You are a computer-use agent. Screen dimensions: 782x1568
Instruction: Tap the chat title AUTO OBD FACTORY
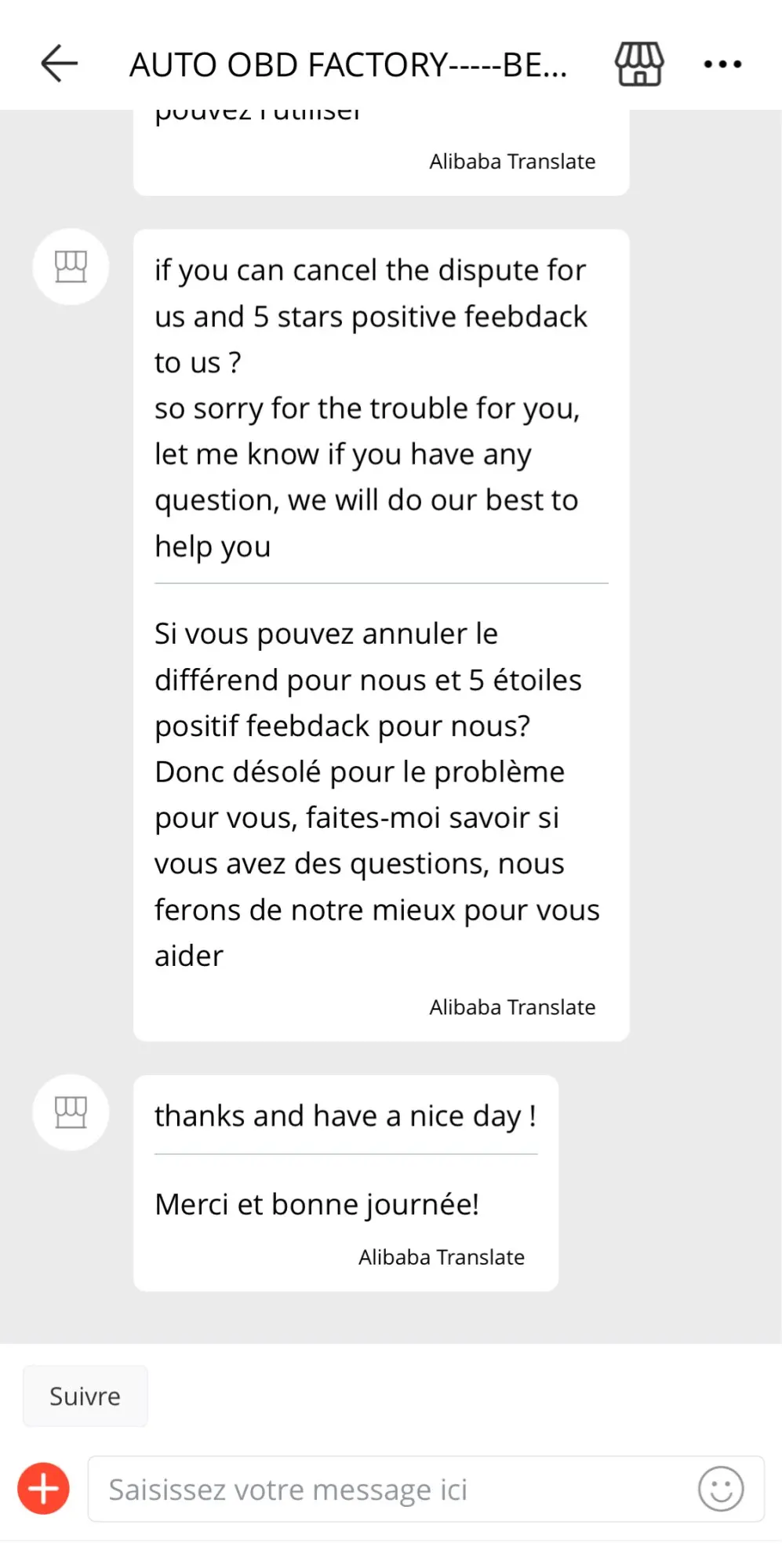tap(347, 65)
